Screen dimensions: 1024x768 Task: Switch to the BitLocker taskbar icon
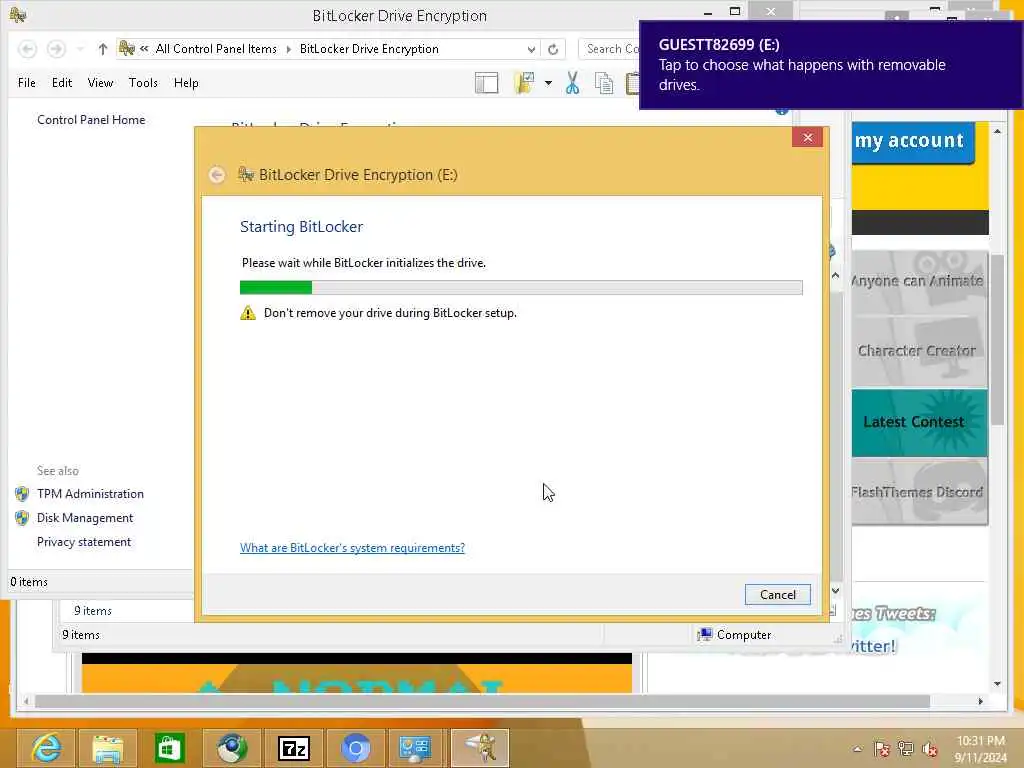pyautogui.click(x=479, y=748)
